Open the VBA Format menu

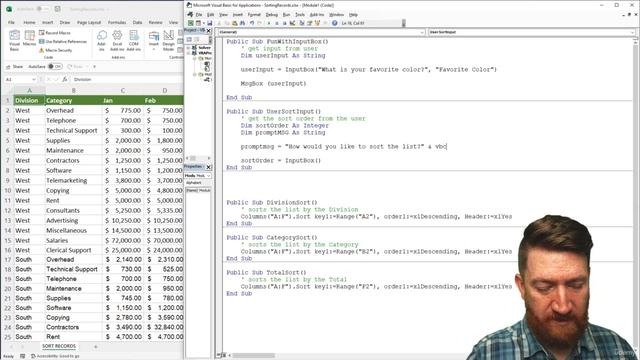click(254, 15)
